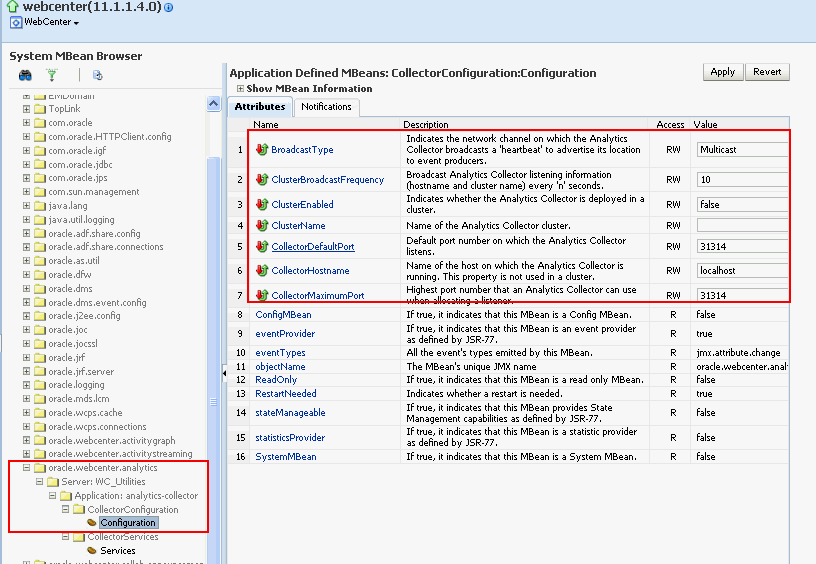The height and width of the screenshot is (564, 816).
Task: Click the WebCenter target icon
Action: (x=16, y=22)
